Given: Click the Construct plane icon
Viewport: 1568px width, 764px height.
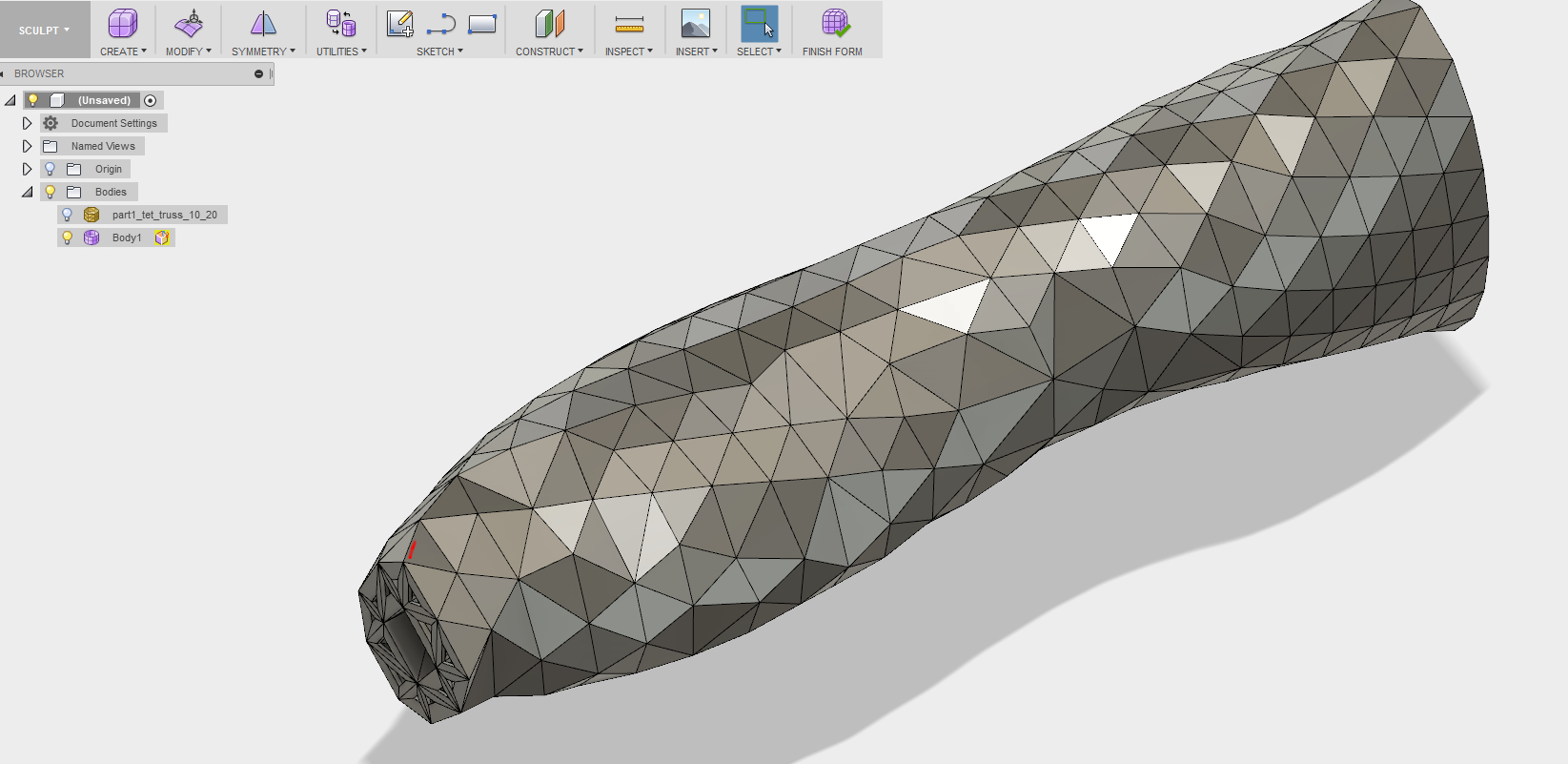Looking at the screenshot, I should click(549, 24).
